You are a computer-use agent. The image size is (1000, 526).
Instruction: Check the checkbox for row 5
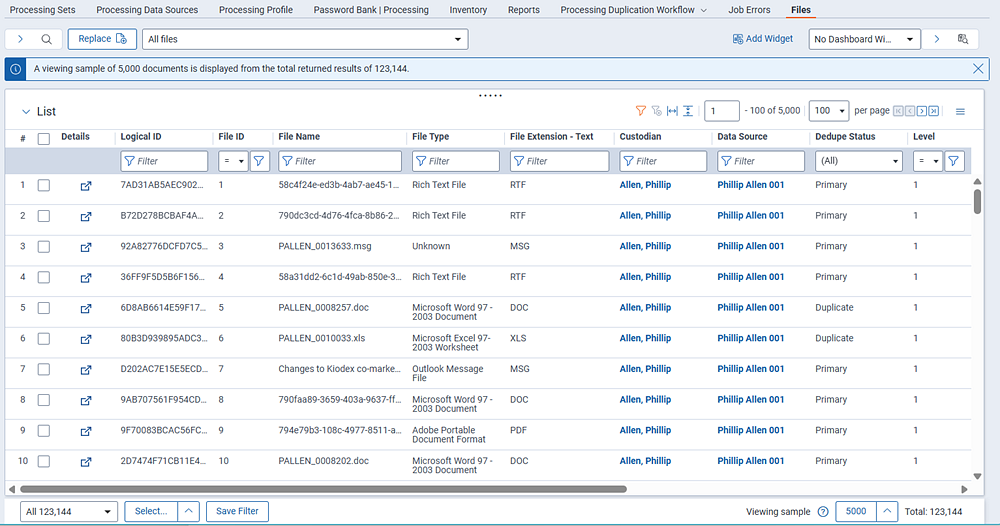[43, 308]
